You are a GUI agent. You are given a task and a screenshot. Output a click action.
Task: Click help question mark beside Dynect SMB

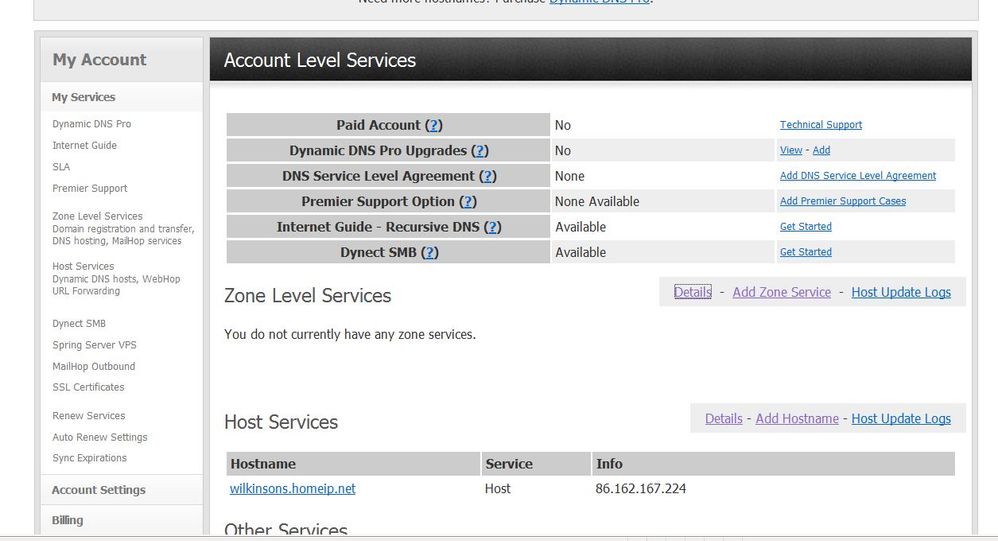(x=430, y=253)
